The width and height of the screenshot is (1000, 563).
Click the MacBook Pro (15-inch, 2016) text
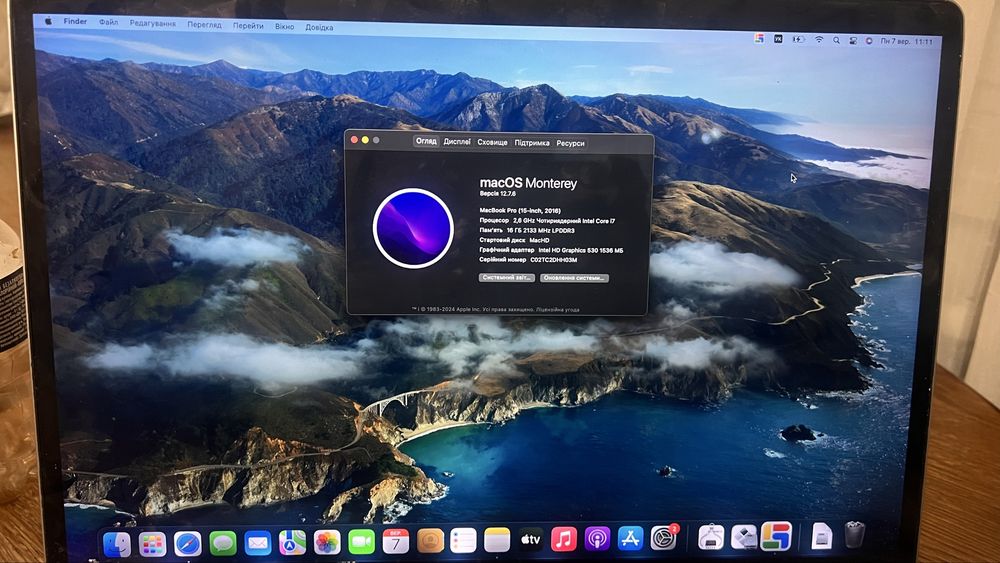(520, 210)
